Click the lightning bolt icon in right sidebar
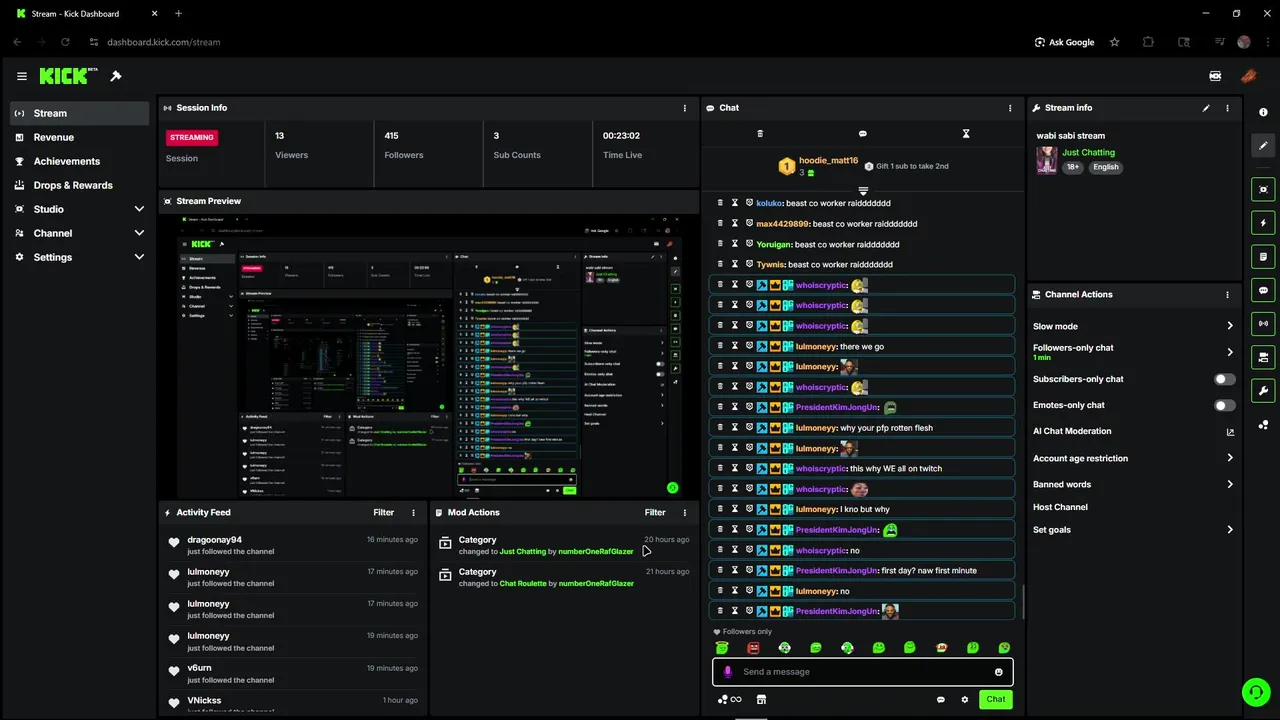The width and height of the screenshot is (1280, 720). (x=1263, y=223)
